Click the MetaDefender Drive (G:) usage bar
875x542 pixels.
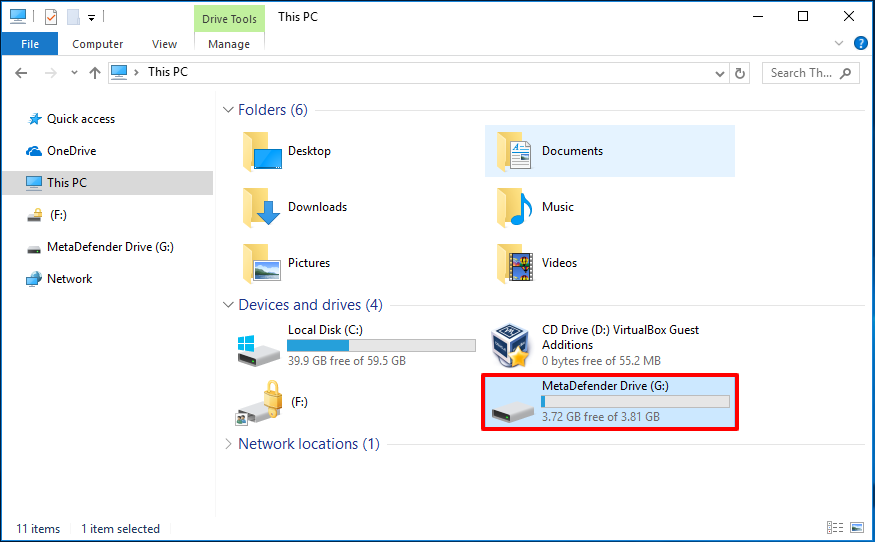click(635, 401)
